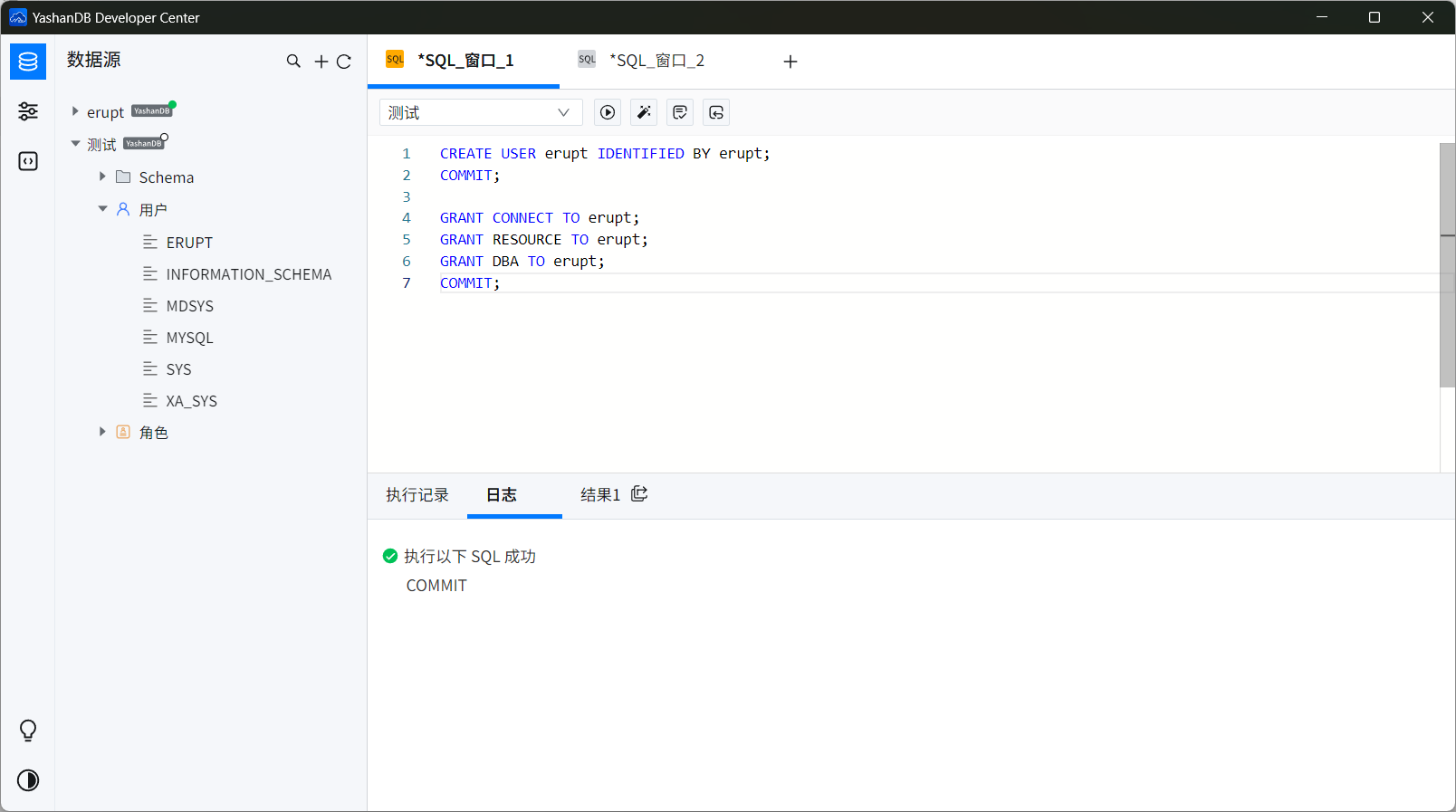Click the GRANT DBA TO erupt line
The width and height of the screenshot is (1456, 812).
coord(522,262)
